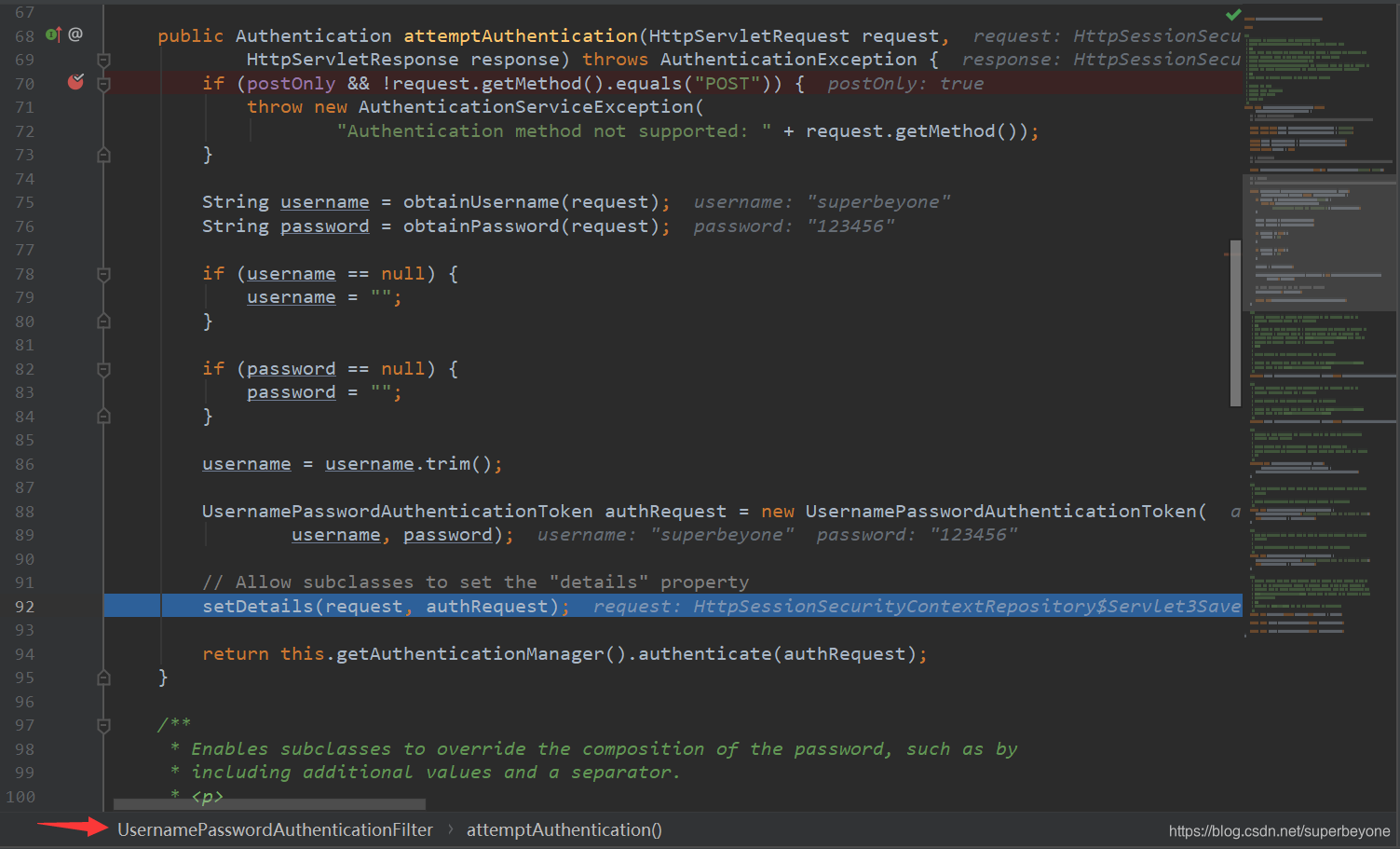Image resolution: width=1400 pixels, height=849 pixels.
Task: Click the 'Allow subclasses' comment on line 91
Action: (x=475, y=582)
